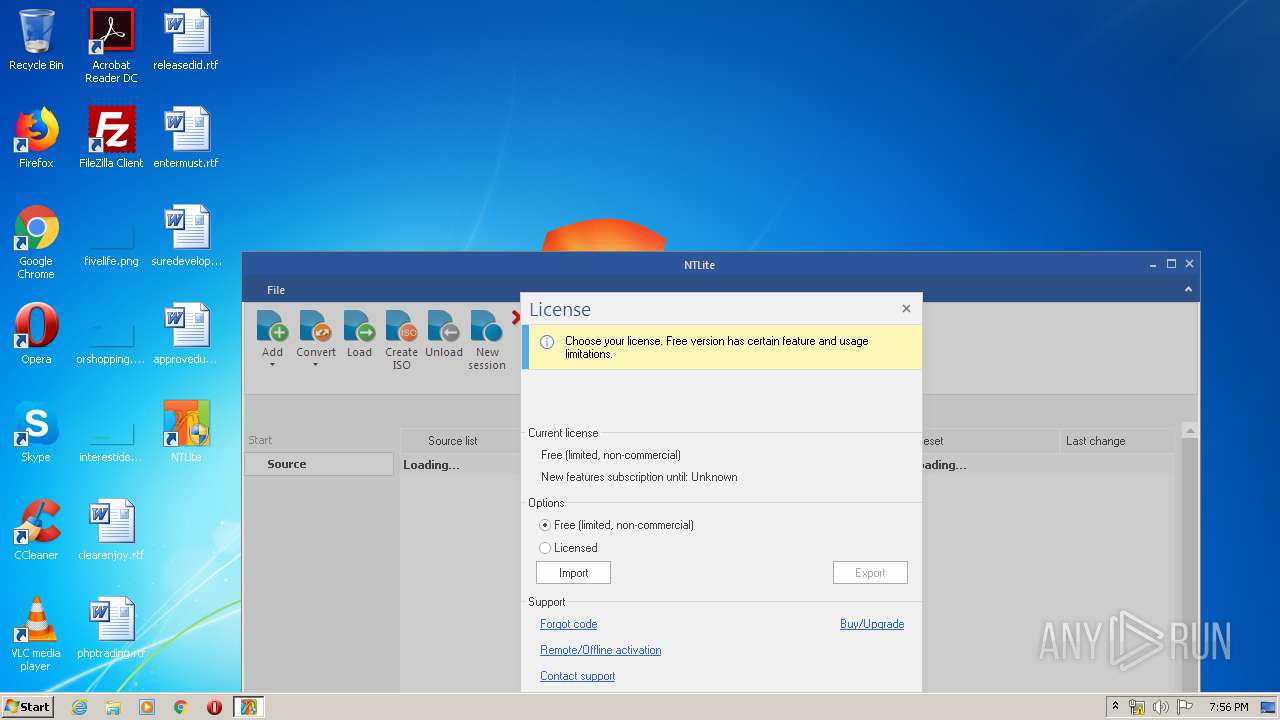
Task: Open the FileZilla Client desktop icon
Action: [x=111, y=138]
